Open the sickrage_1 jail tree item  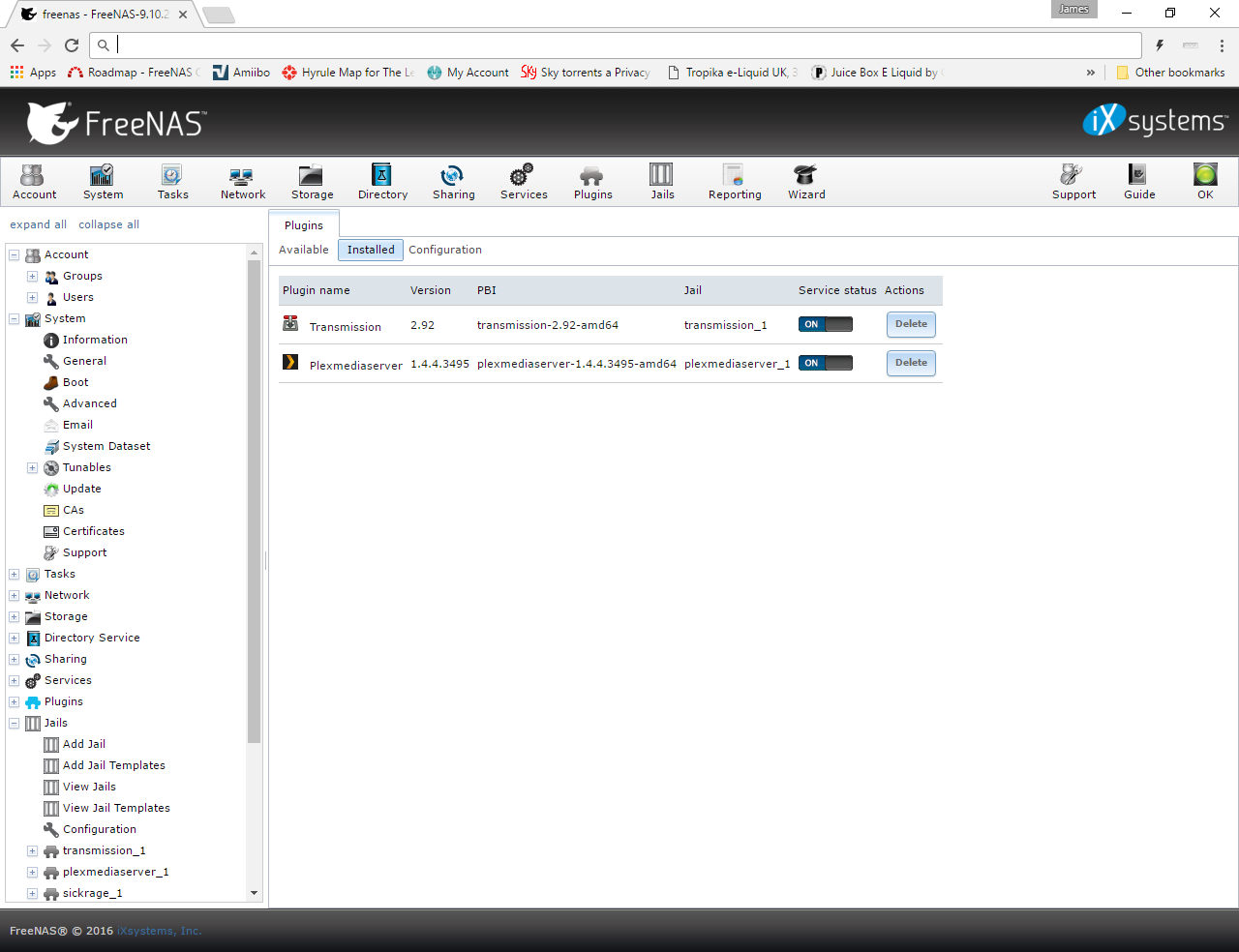pos(92,893)
